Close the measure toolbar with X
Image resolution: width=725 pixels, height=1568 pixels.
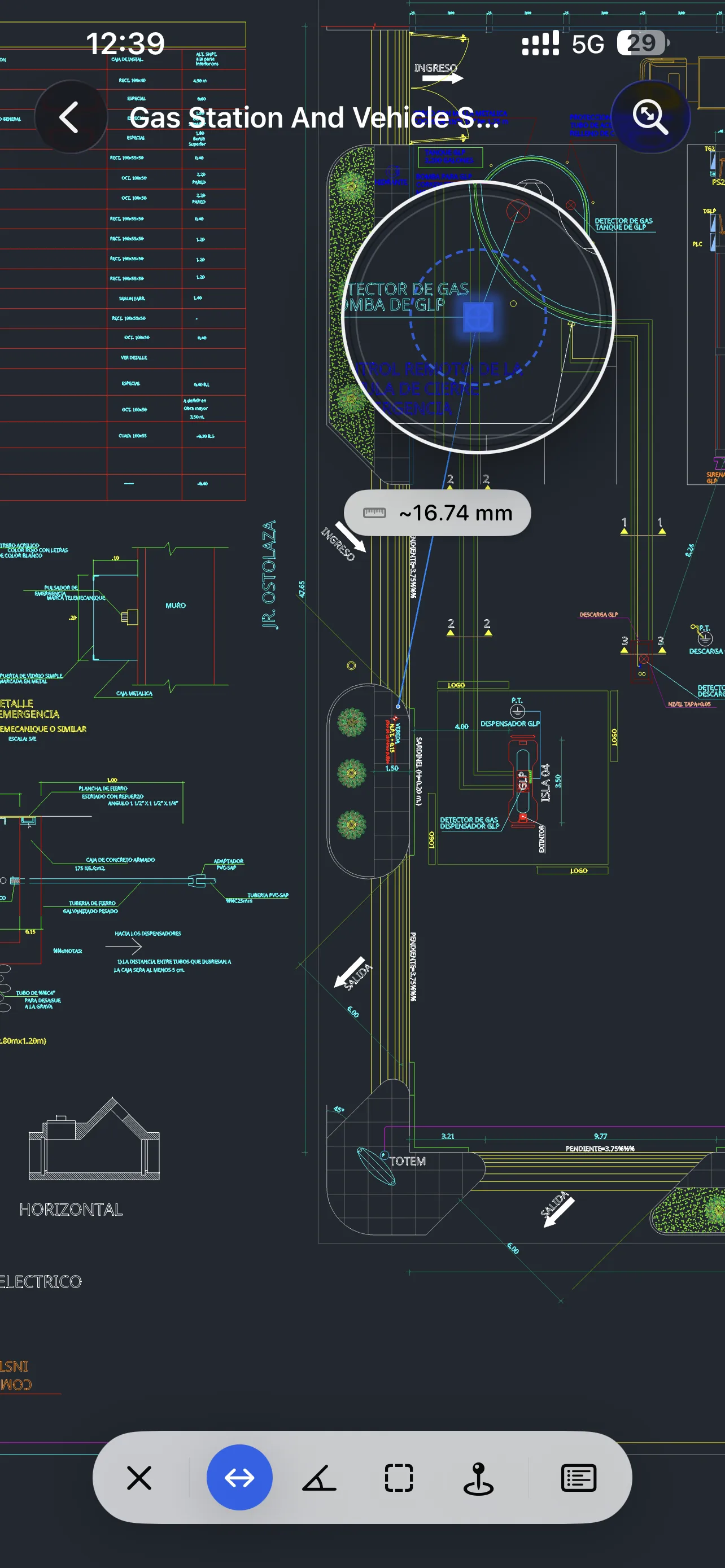coord(139,1477)
